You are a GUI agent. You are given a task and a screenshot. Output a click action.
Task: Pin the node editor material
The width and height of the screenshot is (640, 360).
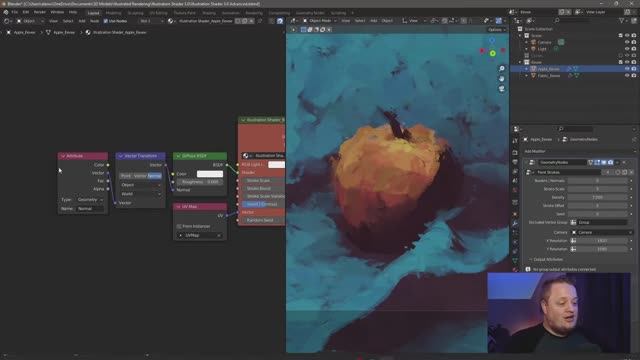pyautogui.click(x=260, y=21)
